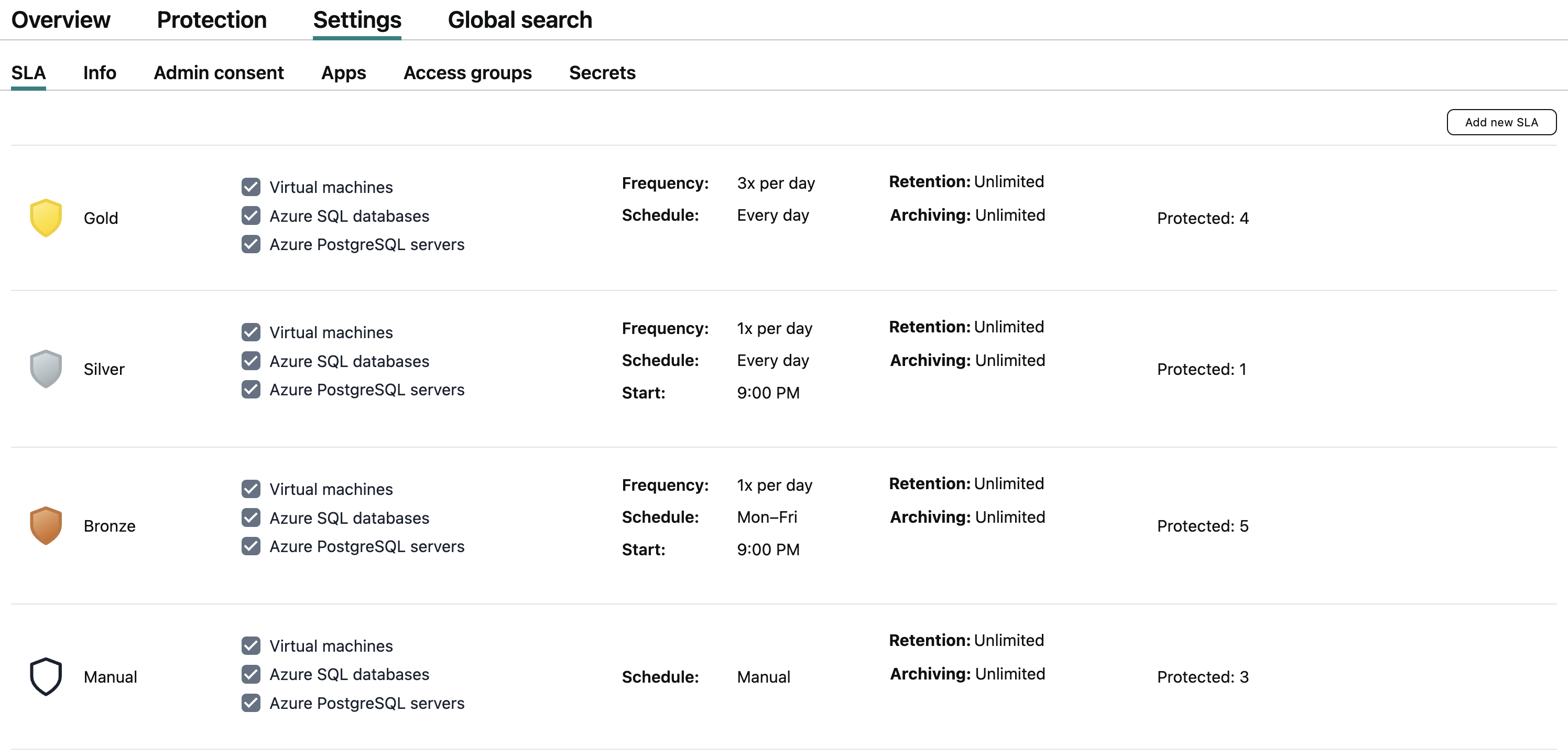This screenshot has width=1568, height=755.
Task: Click the Manual SLA shield icon
Action: [x=46, y=676]
